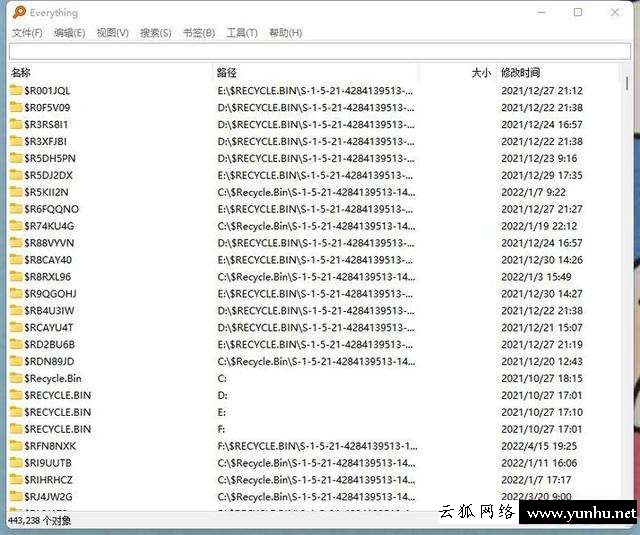640x535 pixels.
Task: Select folder icon of $RB4U3IW
Action: coord(16,310)
